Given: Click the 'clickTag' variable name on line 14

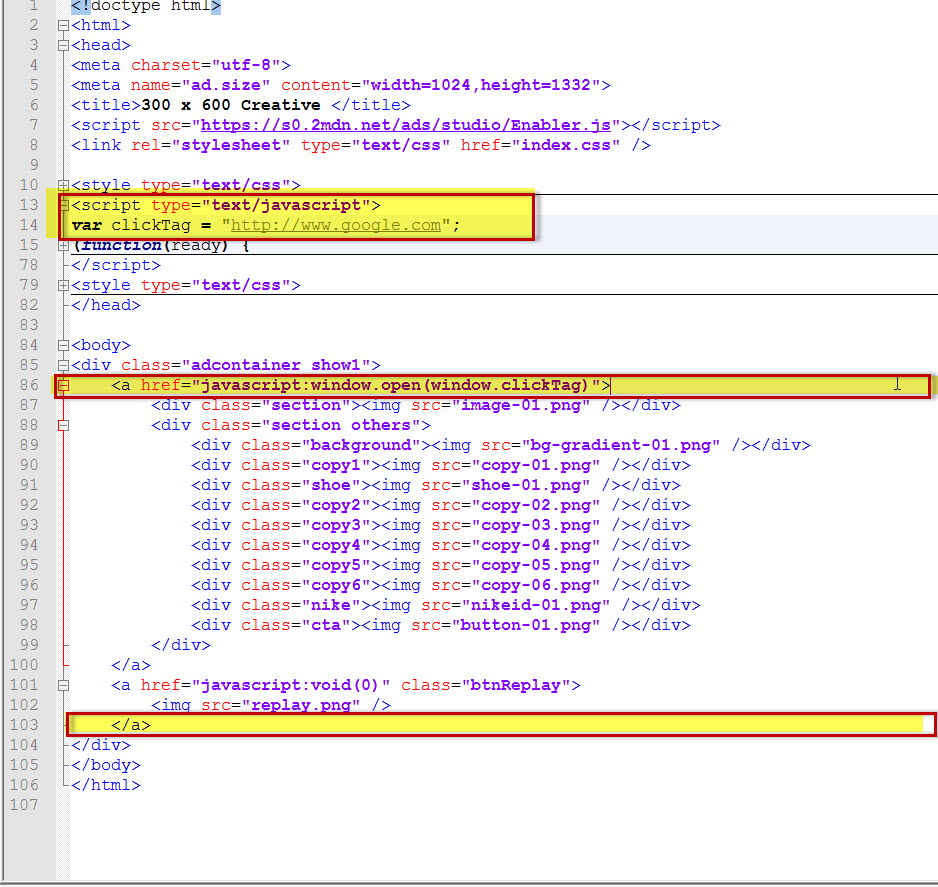Looking at the screenshot, I should coord(151,225).
